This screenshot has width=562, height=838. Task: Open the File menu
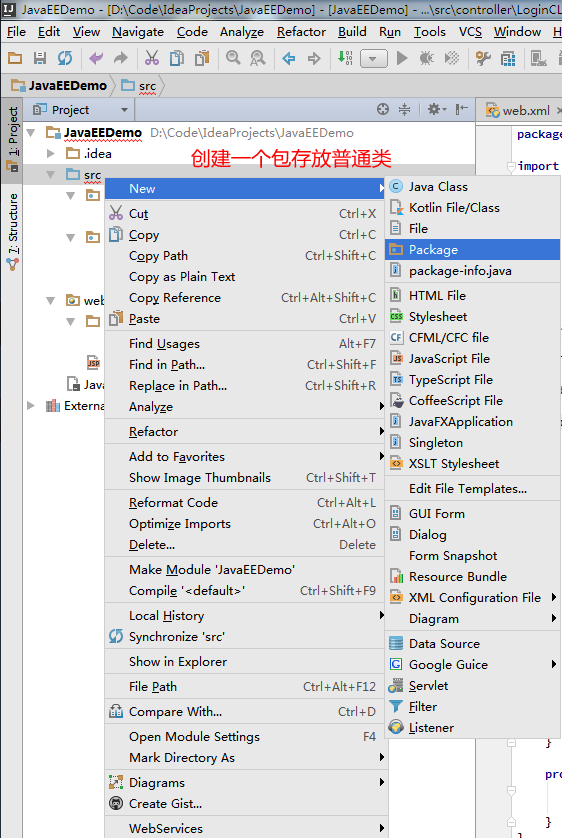pyautogui.click(x=17, y=32)
